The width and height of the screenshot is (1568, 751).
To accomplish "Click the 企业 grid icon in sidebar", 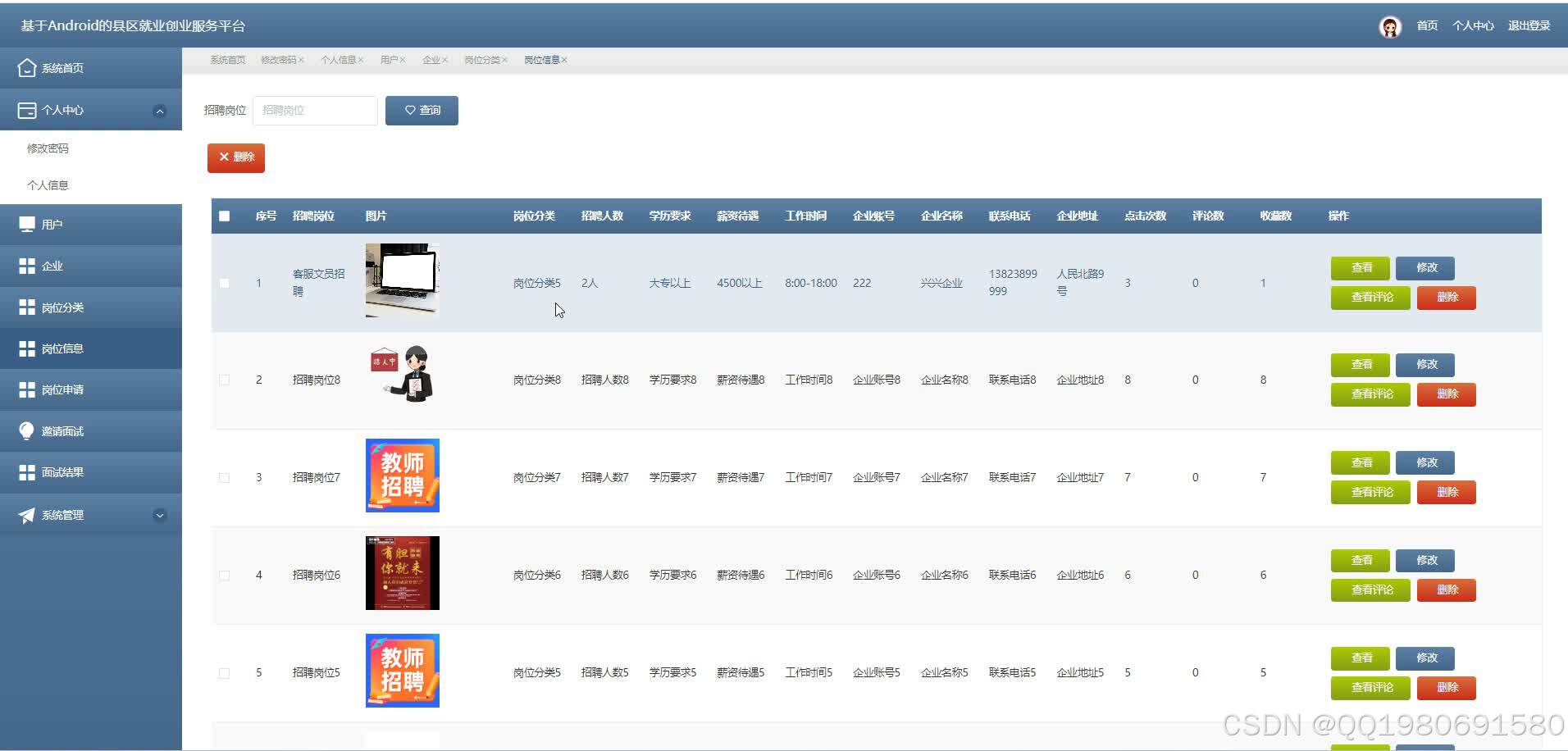I will point(27,266).
